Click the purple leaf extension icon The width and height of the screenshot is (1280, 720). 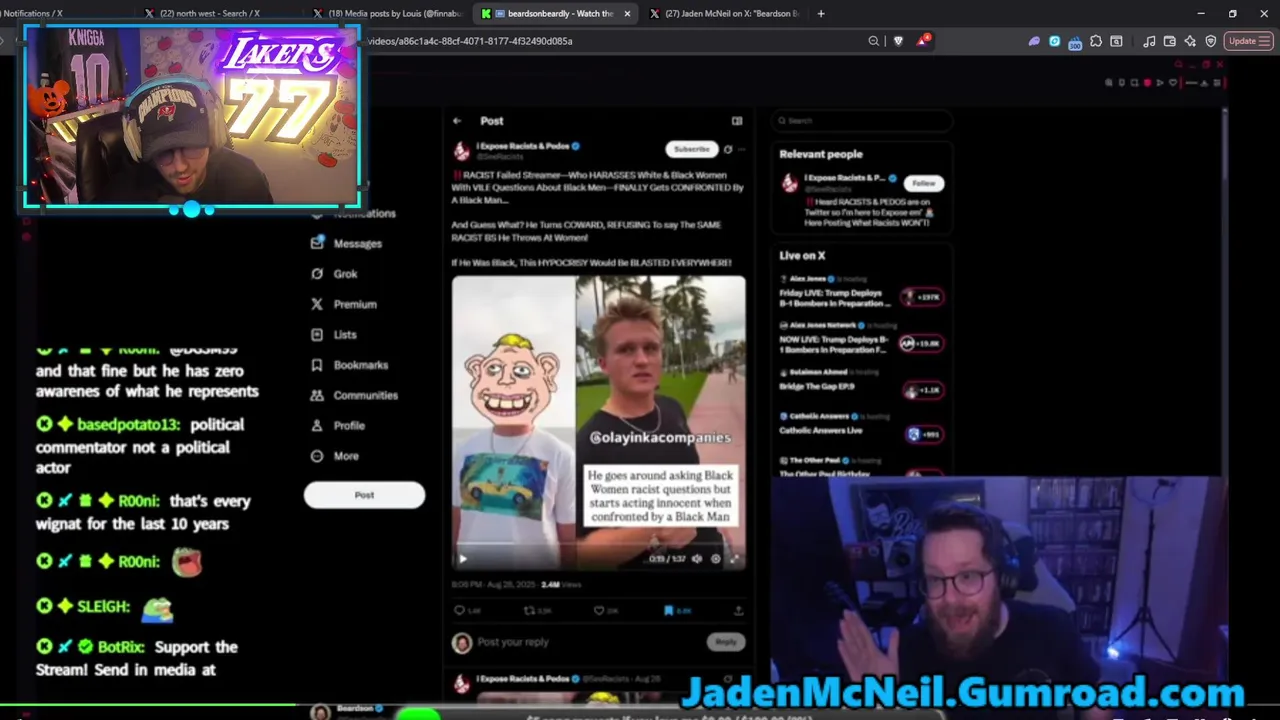pos(1034,41)
